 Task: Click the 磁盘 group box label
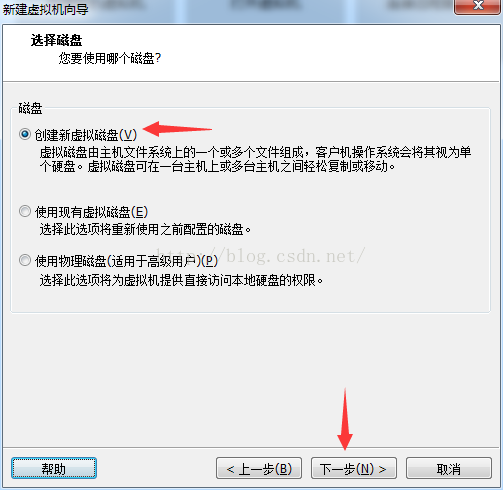click(30, 108)
